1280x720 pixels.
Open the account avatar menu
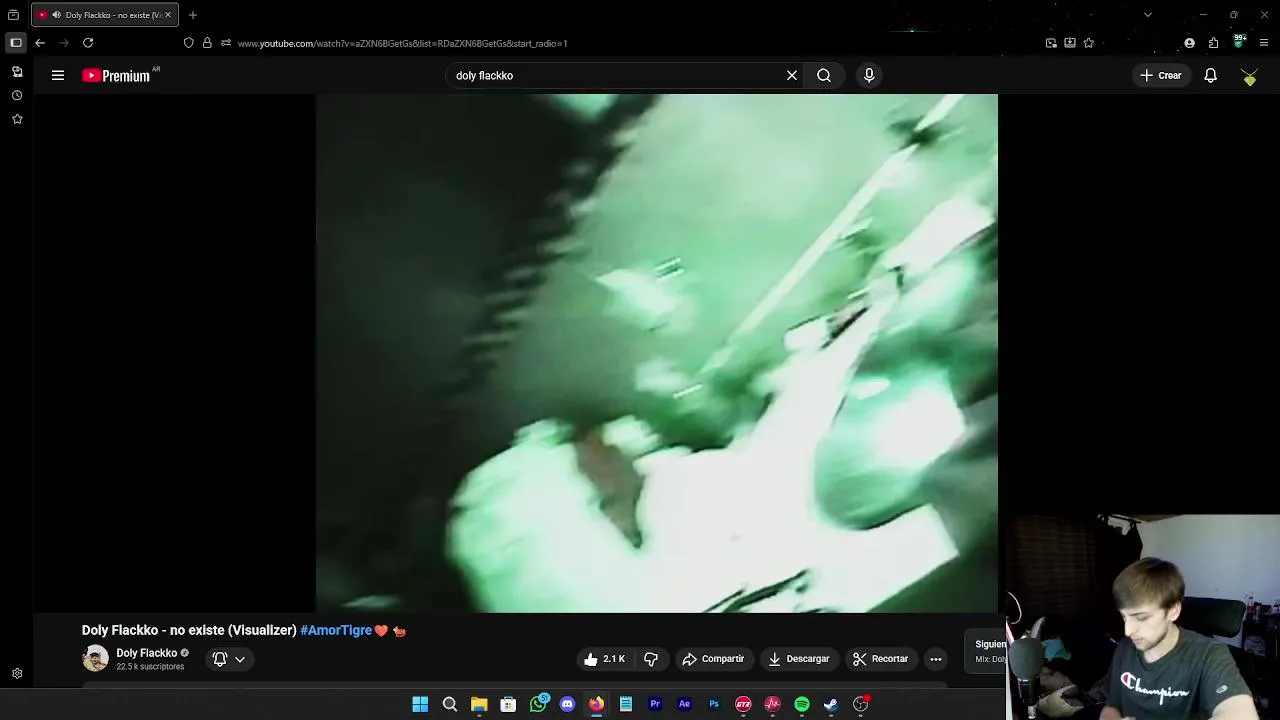pyautogui.click(x=1249, y=76)
